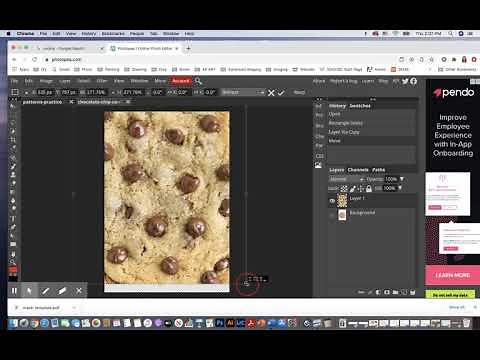480x360 pixels.
Task: Confirm the transform with the checkmark icon
Action: tap(281, 93)
